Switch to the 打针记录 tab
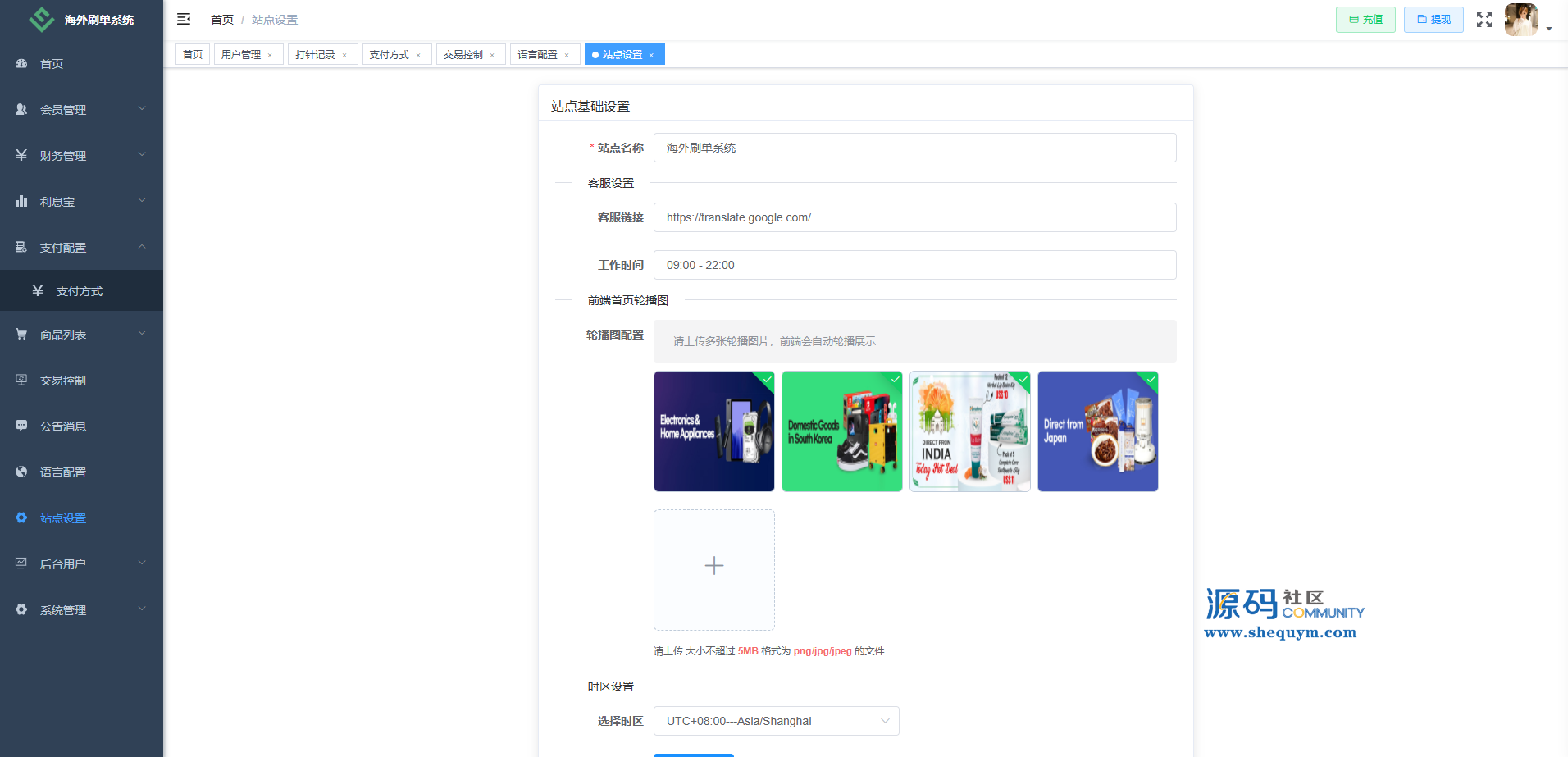Screen dimensions: 1568x757 point(315,55)
